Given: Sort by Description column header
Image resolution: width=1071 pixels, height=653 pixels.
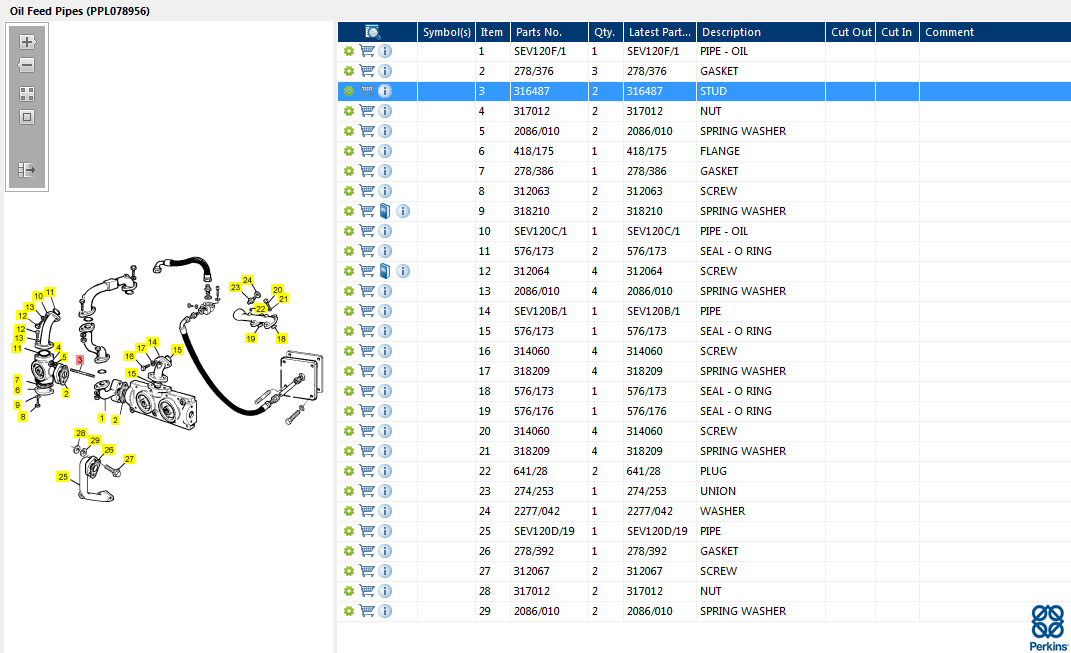Looking at the screenshot, I should [760, 32].
